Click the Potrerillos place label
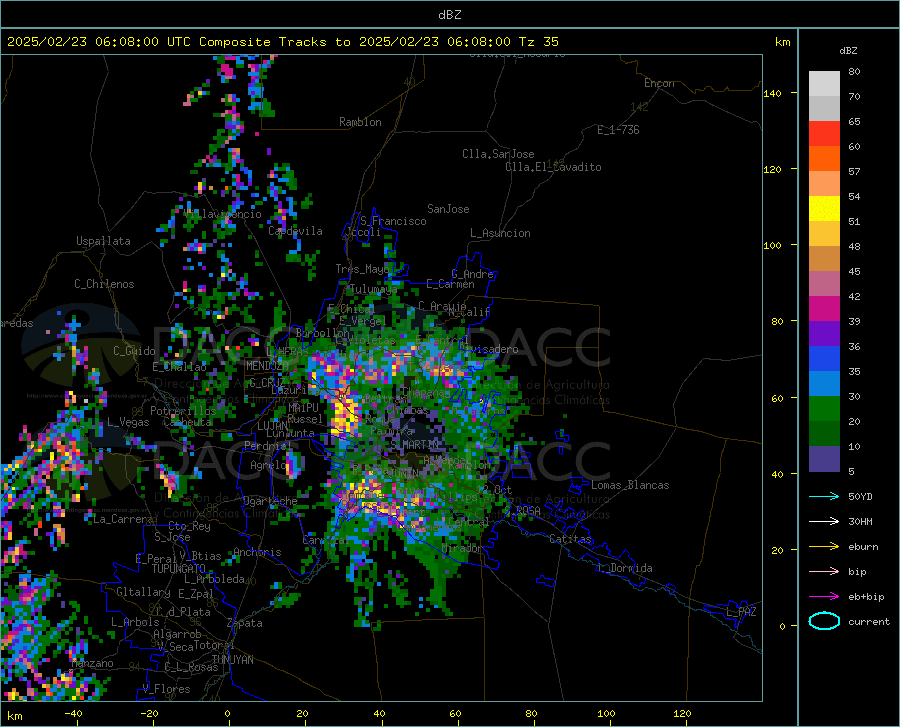900x727 pixels. (183, 411)
